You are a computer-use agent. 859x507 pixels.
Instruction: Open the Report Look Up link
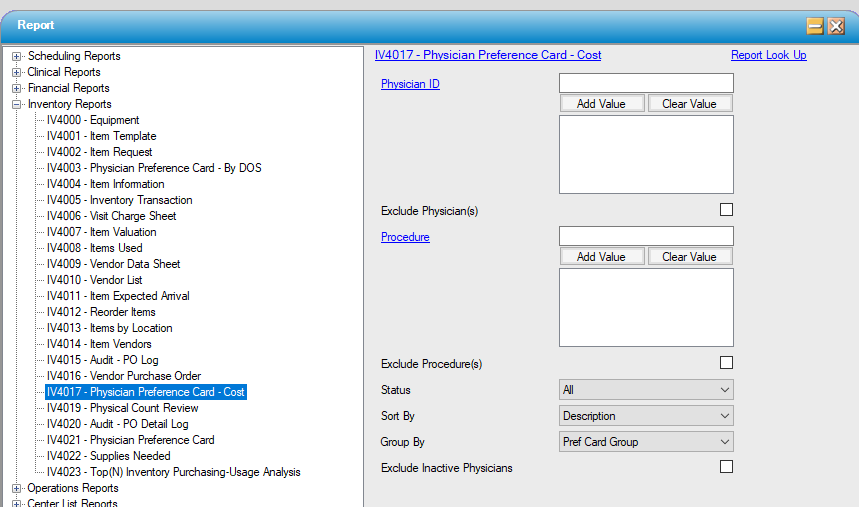pos(768,55)
